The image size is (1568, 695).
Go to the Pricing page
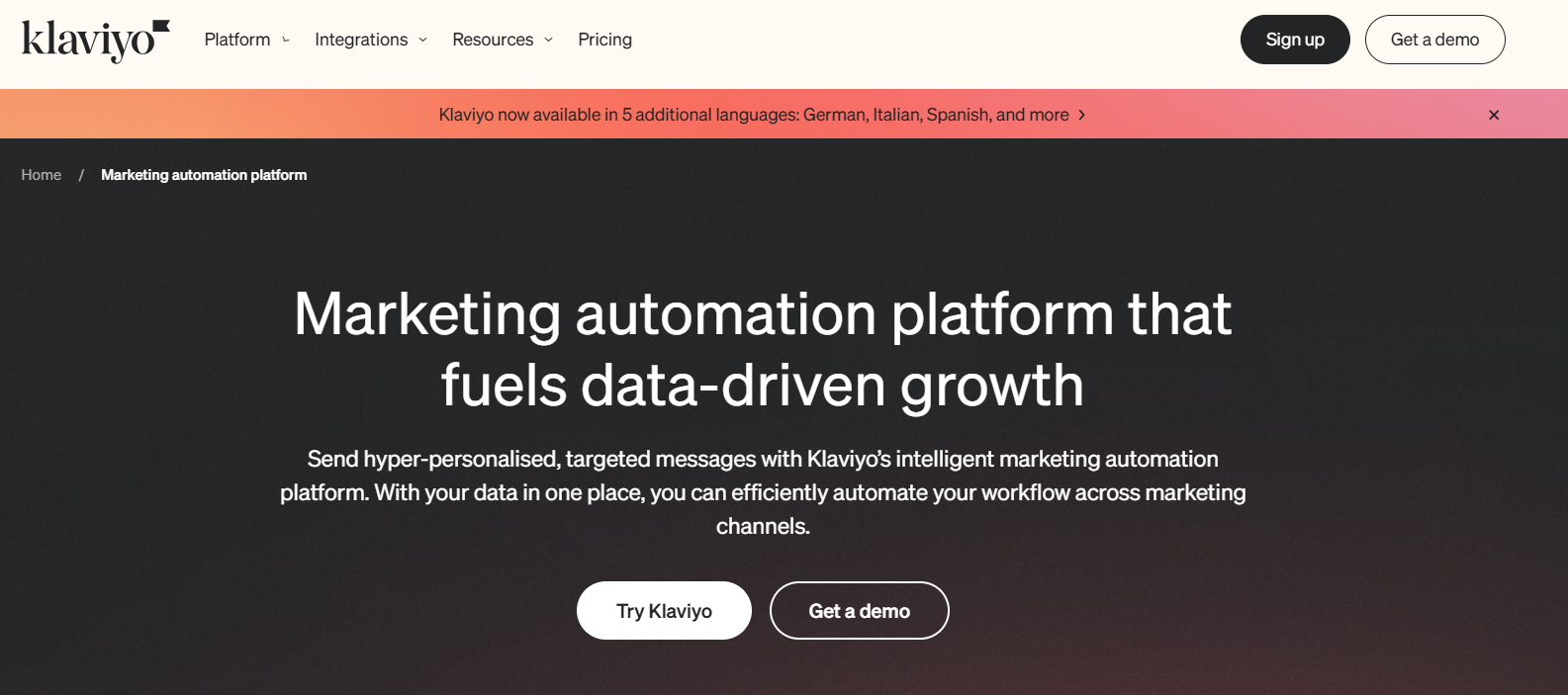tap(604, 40)
